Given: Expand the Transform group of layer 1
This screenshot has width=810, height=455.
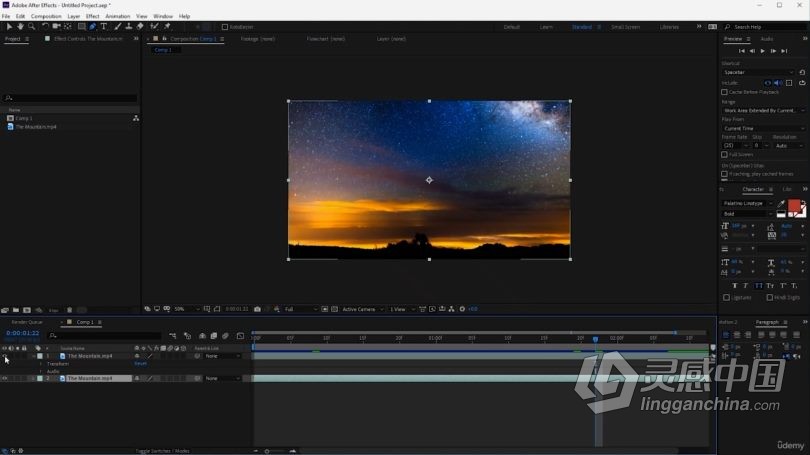Looking at the screenshot, I should 41,364.
